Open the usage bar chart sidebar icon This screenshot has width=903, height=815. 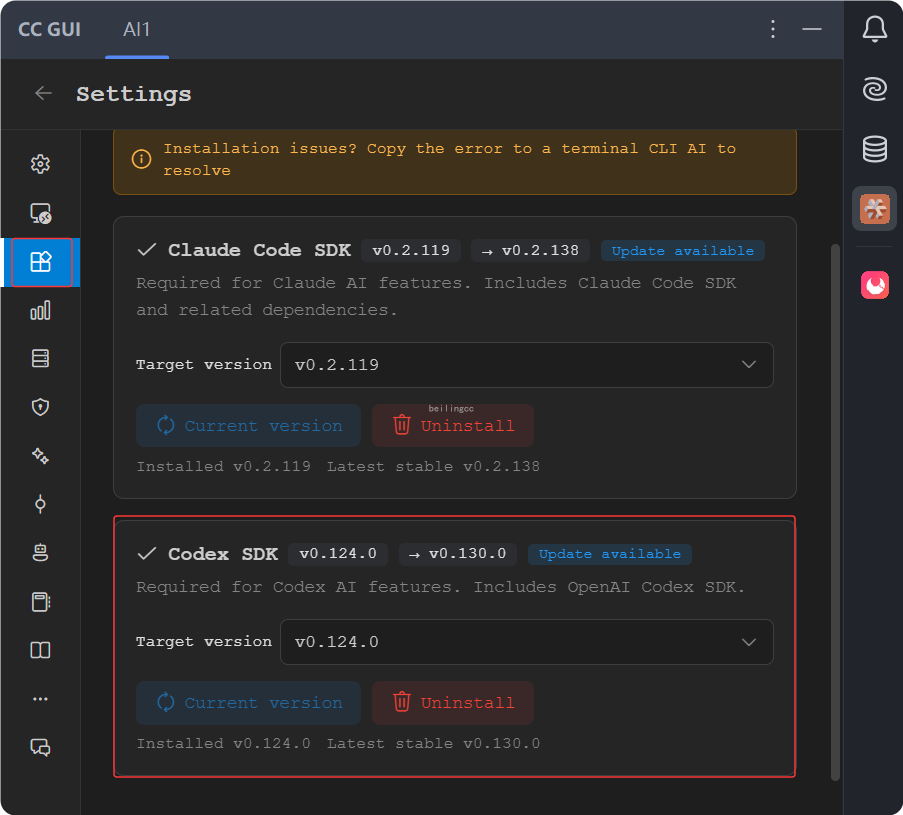pos(40,310)
